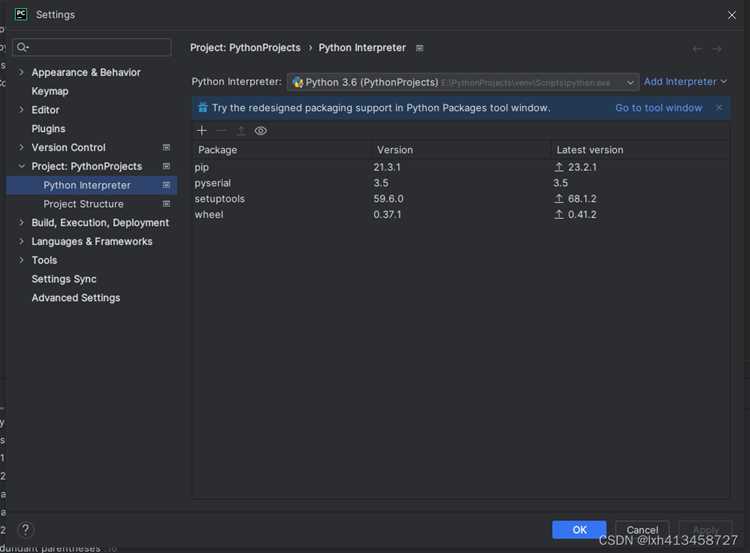
Task: Expand Appearance & Behavior section
Action: click(21, 72)
